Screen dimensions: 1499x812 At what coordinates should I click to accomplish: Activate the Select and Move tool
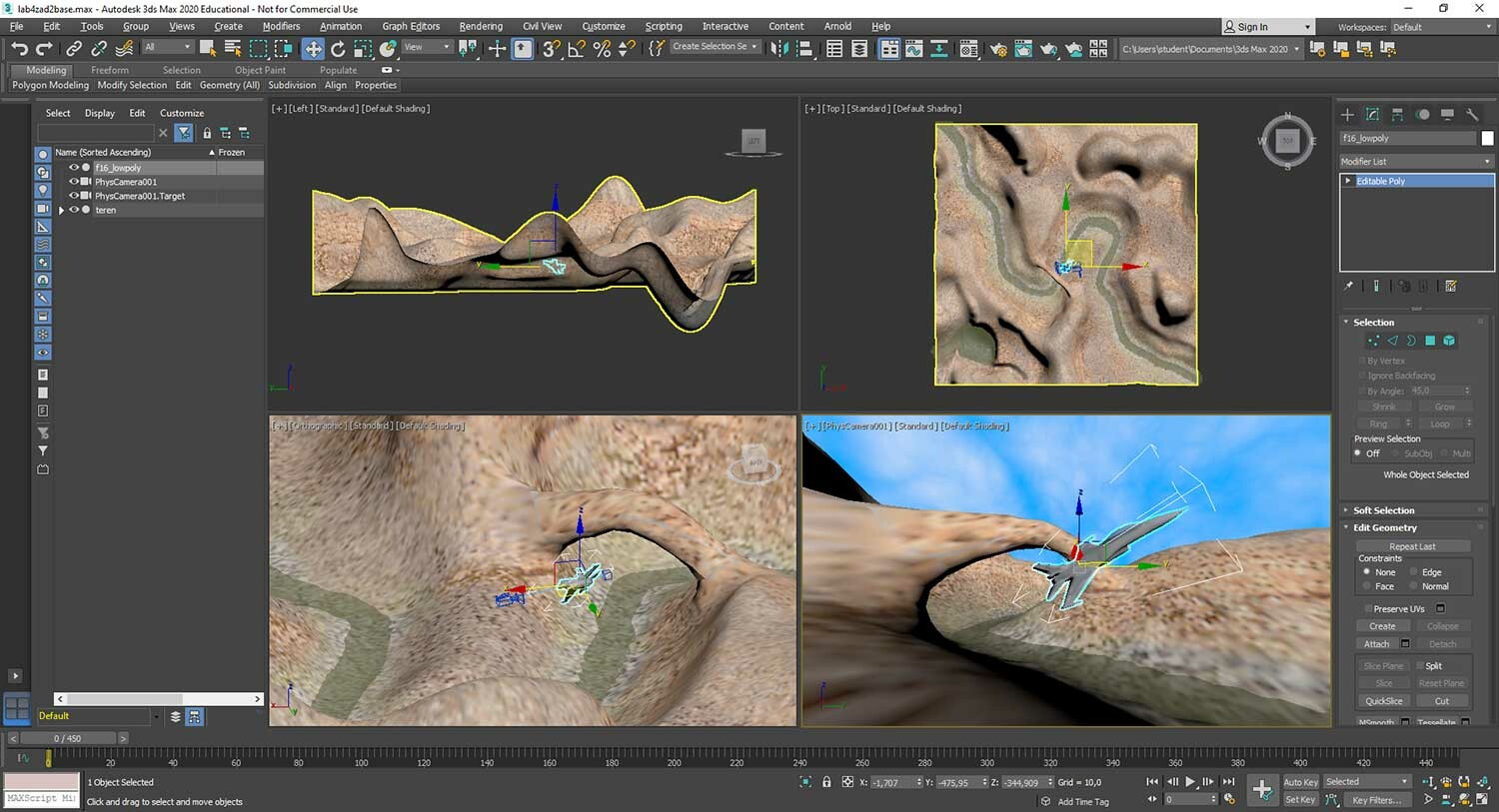(313, 48)
